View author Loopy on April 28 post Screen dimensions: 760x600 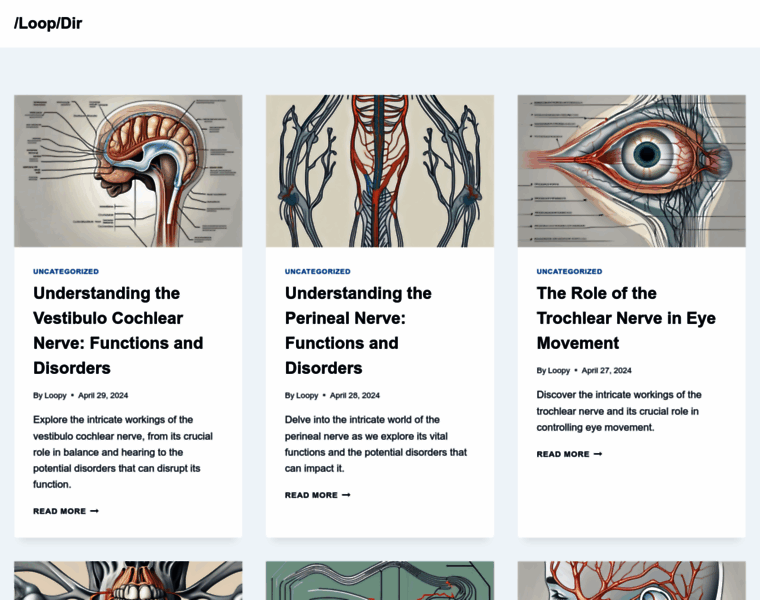307,395
